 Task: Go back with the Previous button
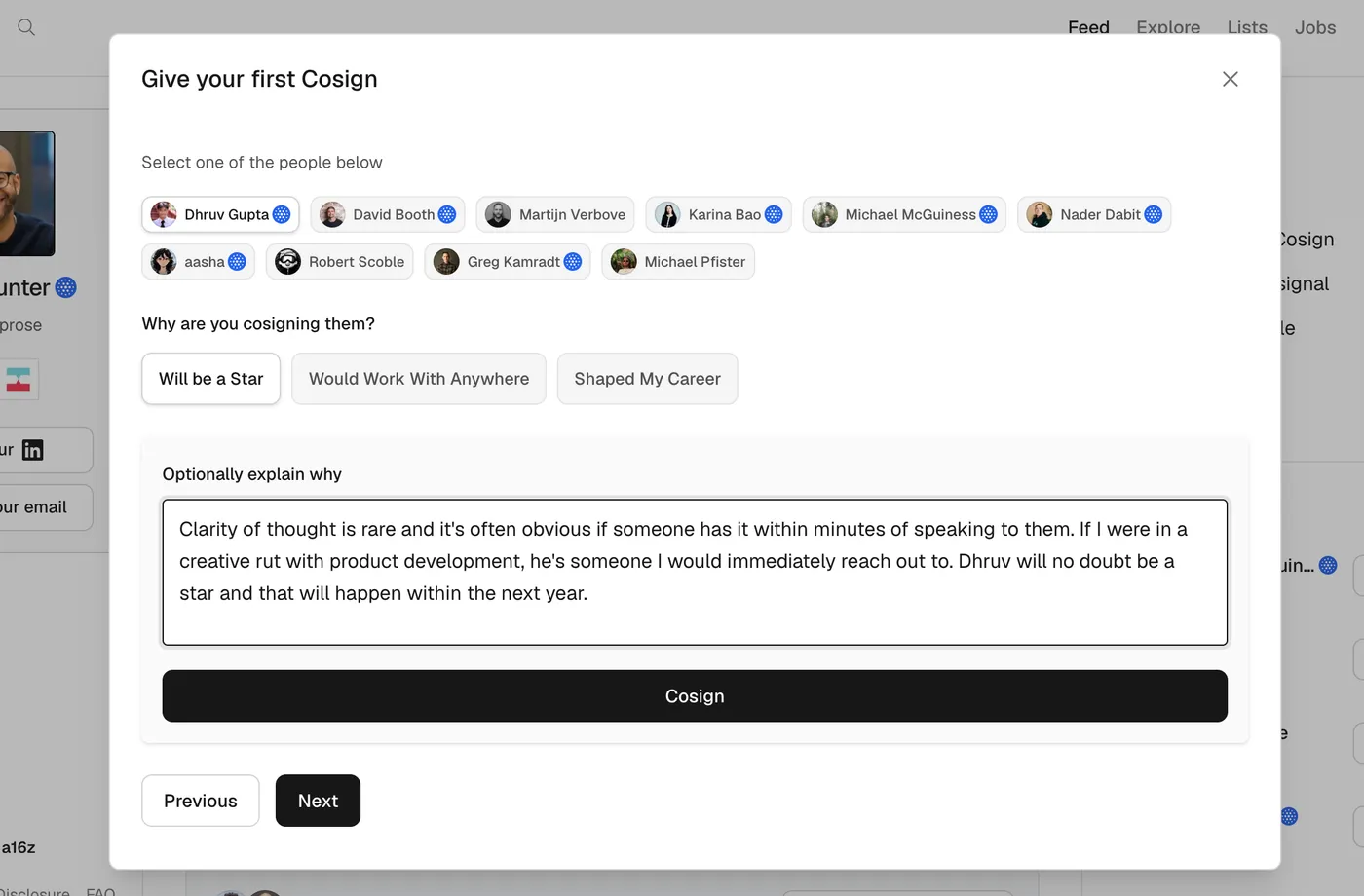(x=201, y=801)
